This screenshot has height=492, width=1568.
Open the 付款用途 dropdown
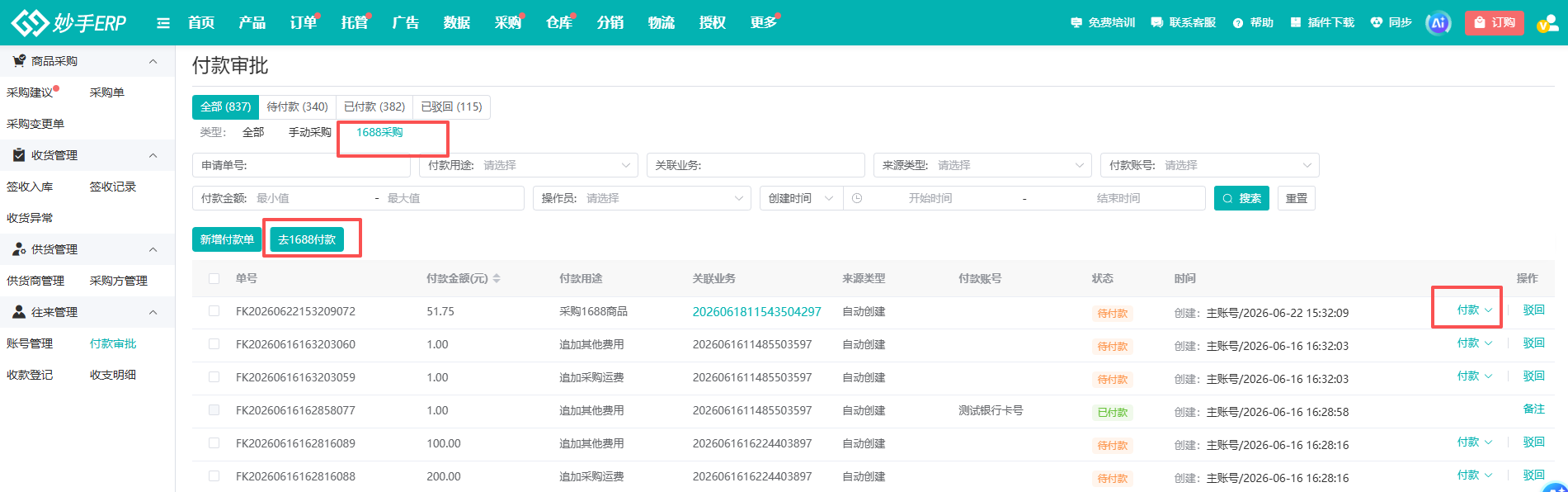click(529, 165)
